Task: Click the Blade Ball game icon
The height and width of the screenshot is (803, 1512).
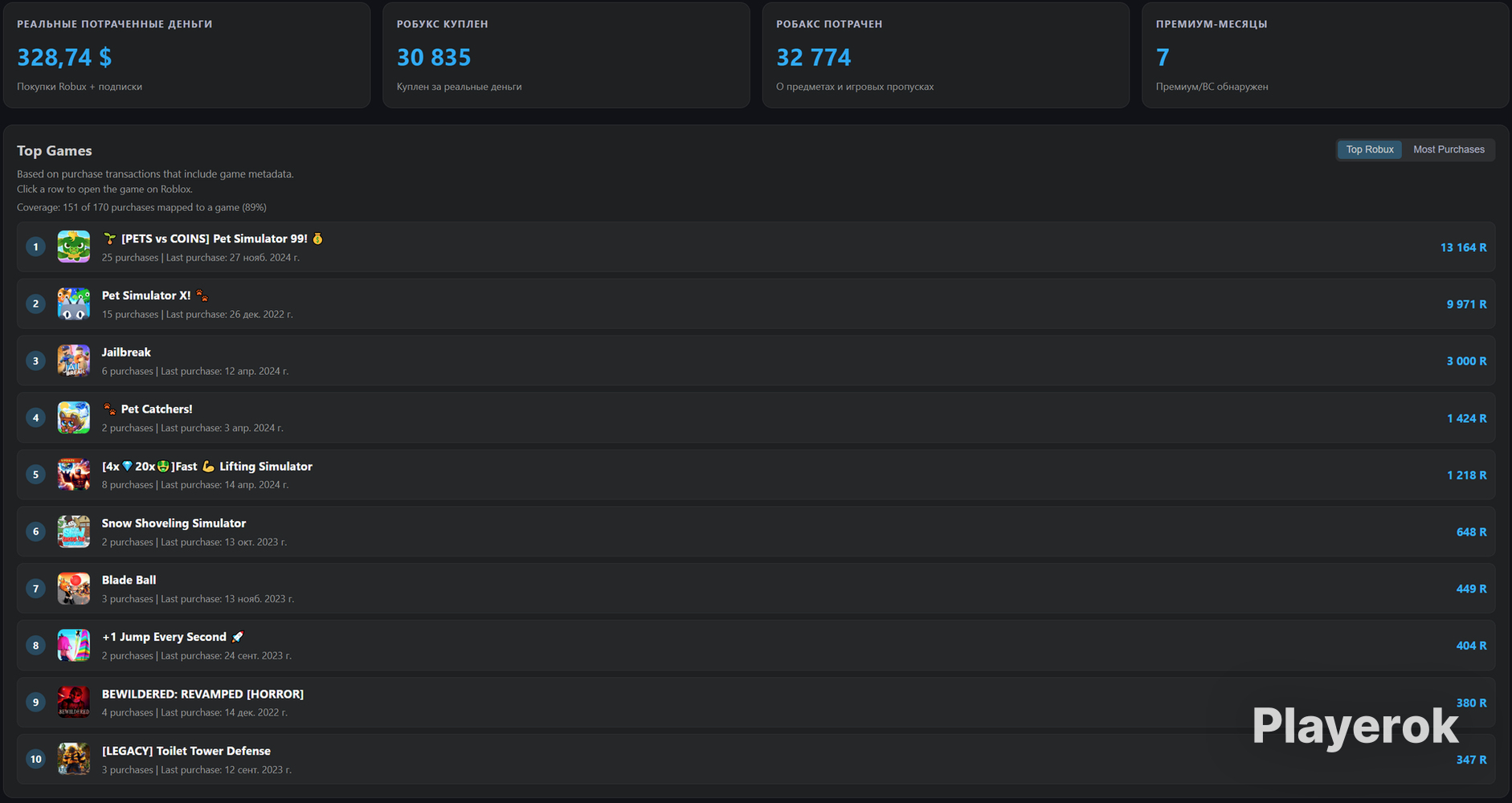Action: [x=73, y=589]
